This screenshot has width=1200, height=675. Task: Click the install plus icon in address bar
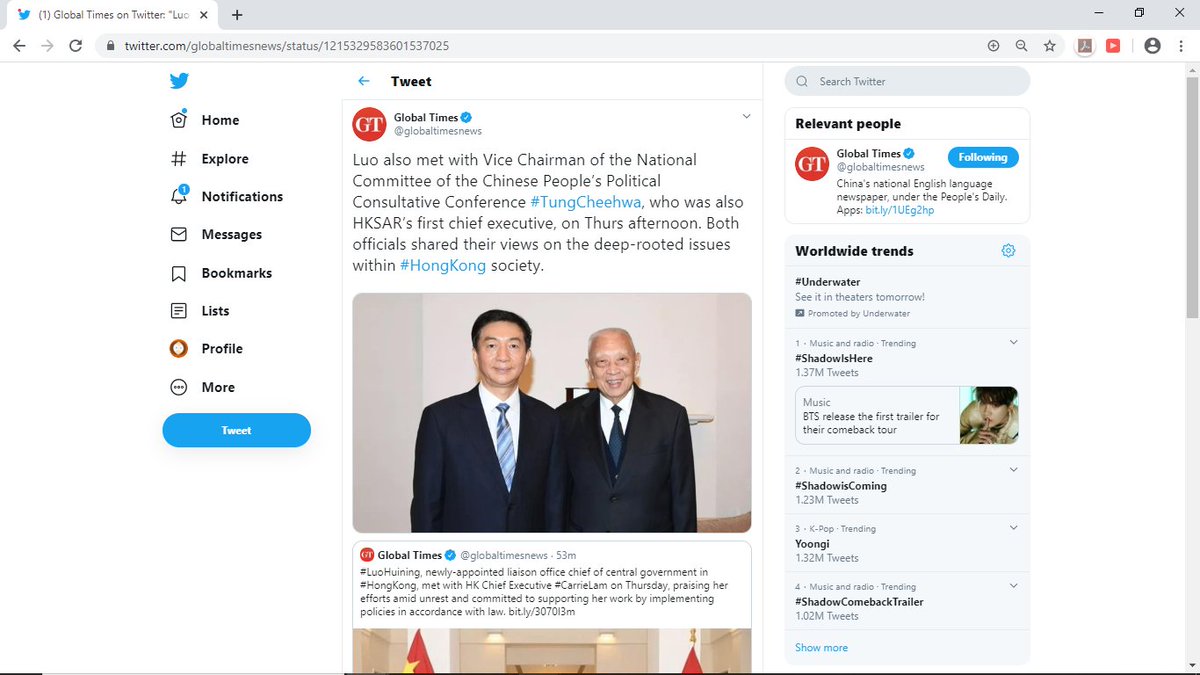993,46
